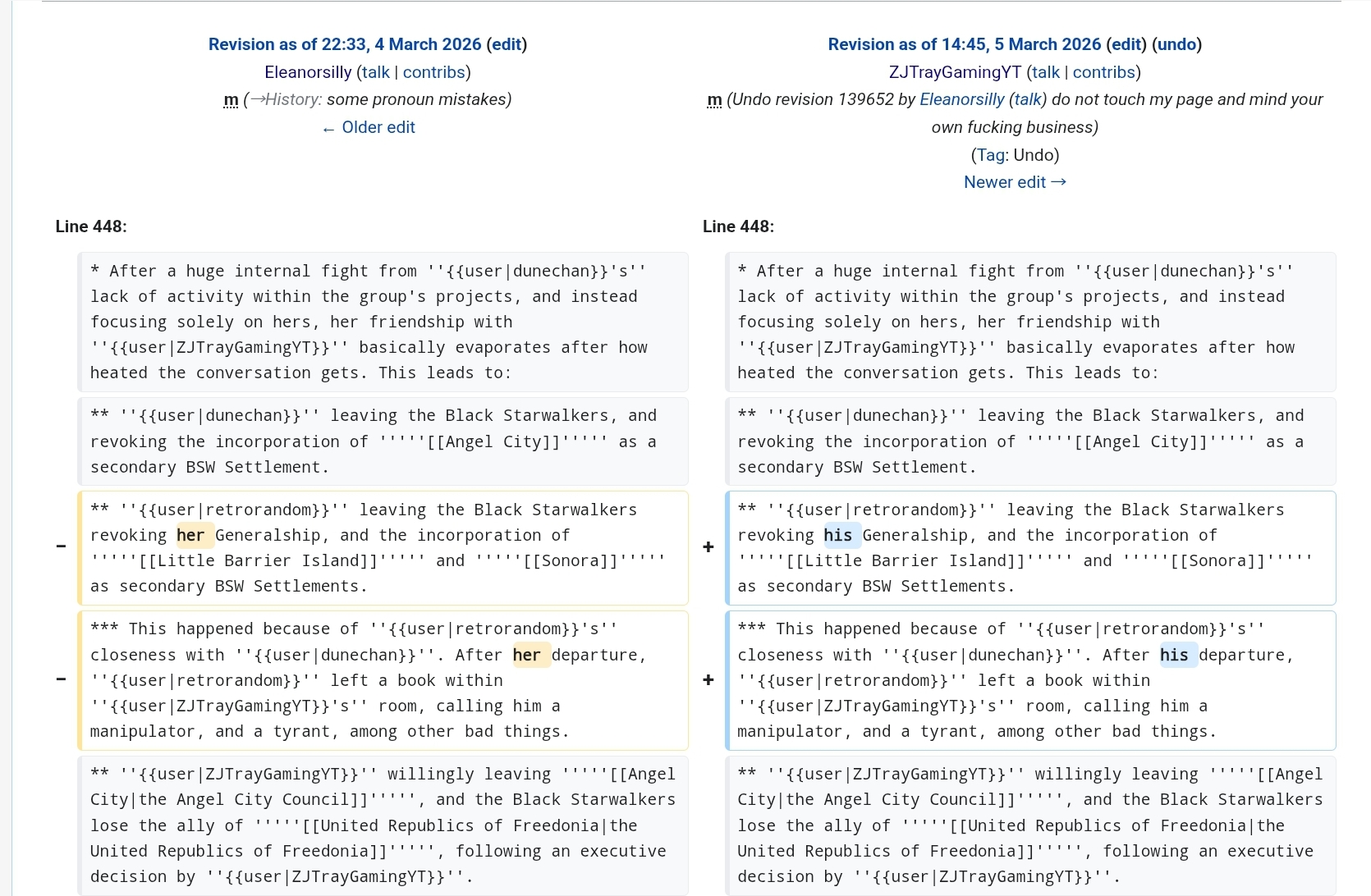
Task: Click edit for the 4 March revision
Action: (x=507, y=44)
